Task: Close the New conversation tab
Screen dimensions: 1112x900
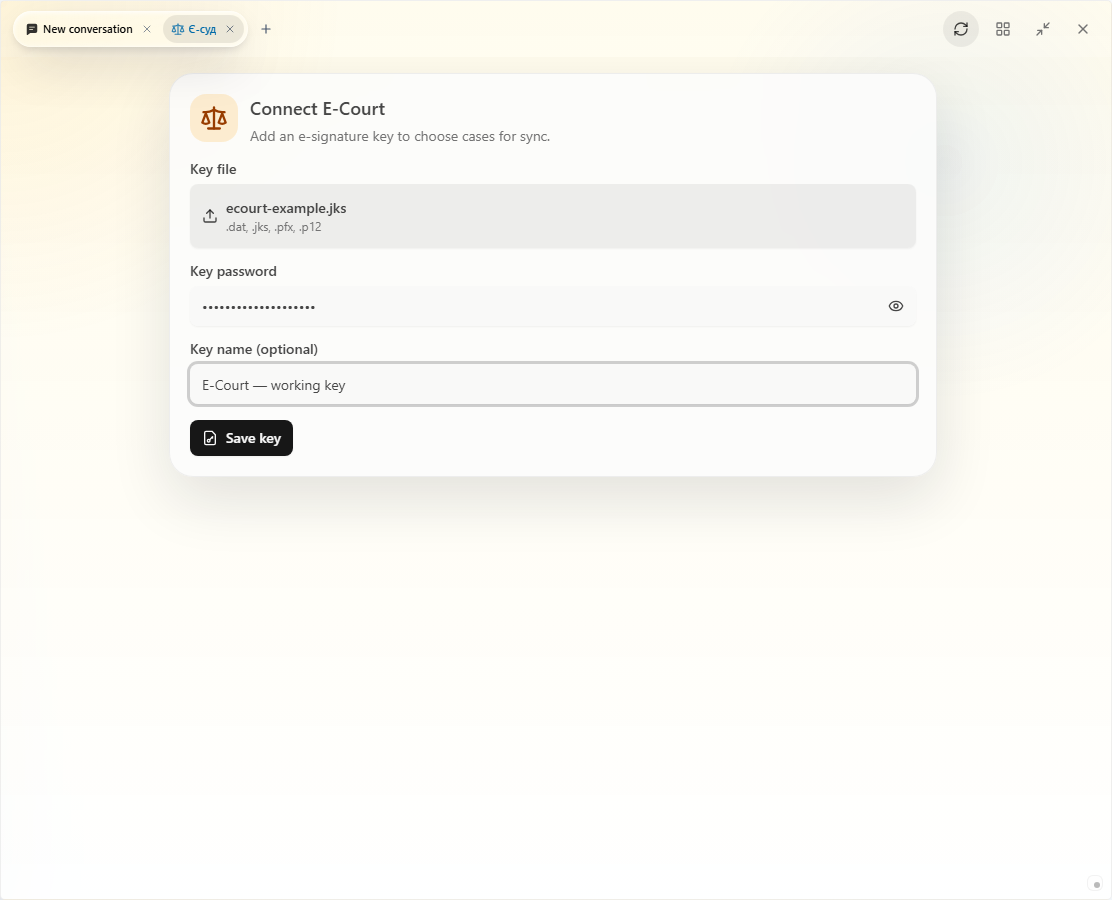Action: [147, 29]
